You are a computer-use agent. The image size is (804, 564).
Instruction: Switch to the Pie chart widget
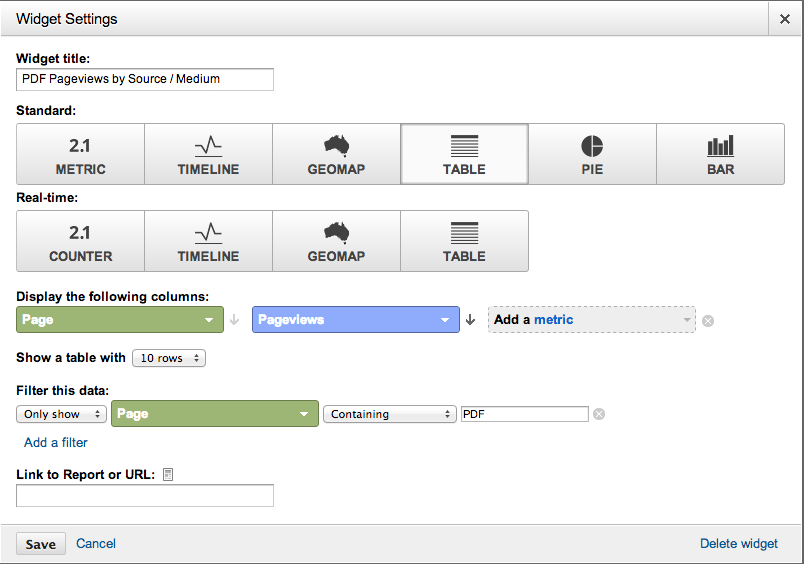[x=592, y=154]
